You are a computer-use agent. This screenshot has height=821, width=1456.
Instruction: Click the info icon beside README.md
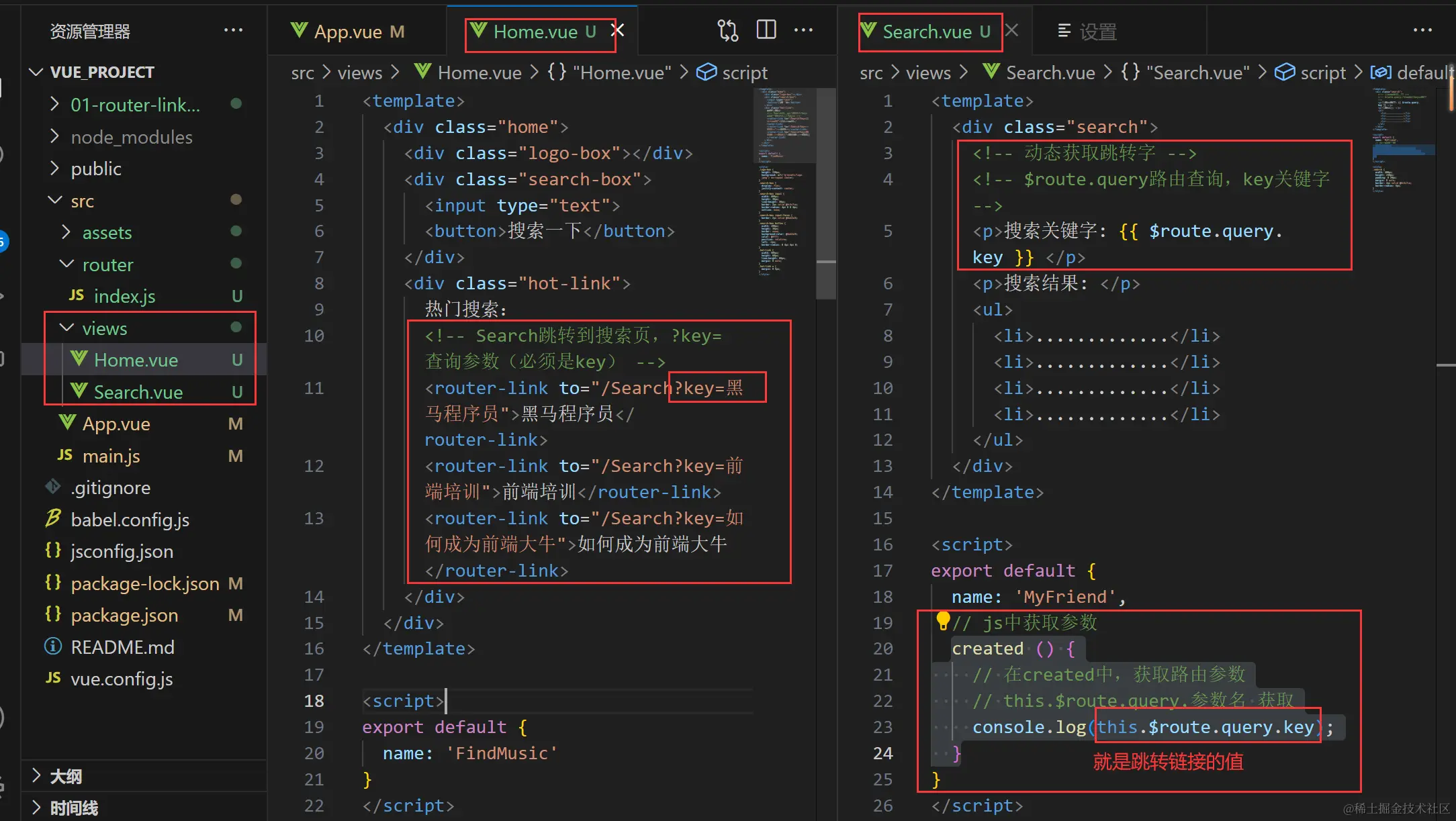(53, 646)
